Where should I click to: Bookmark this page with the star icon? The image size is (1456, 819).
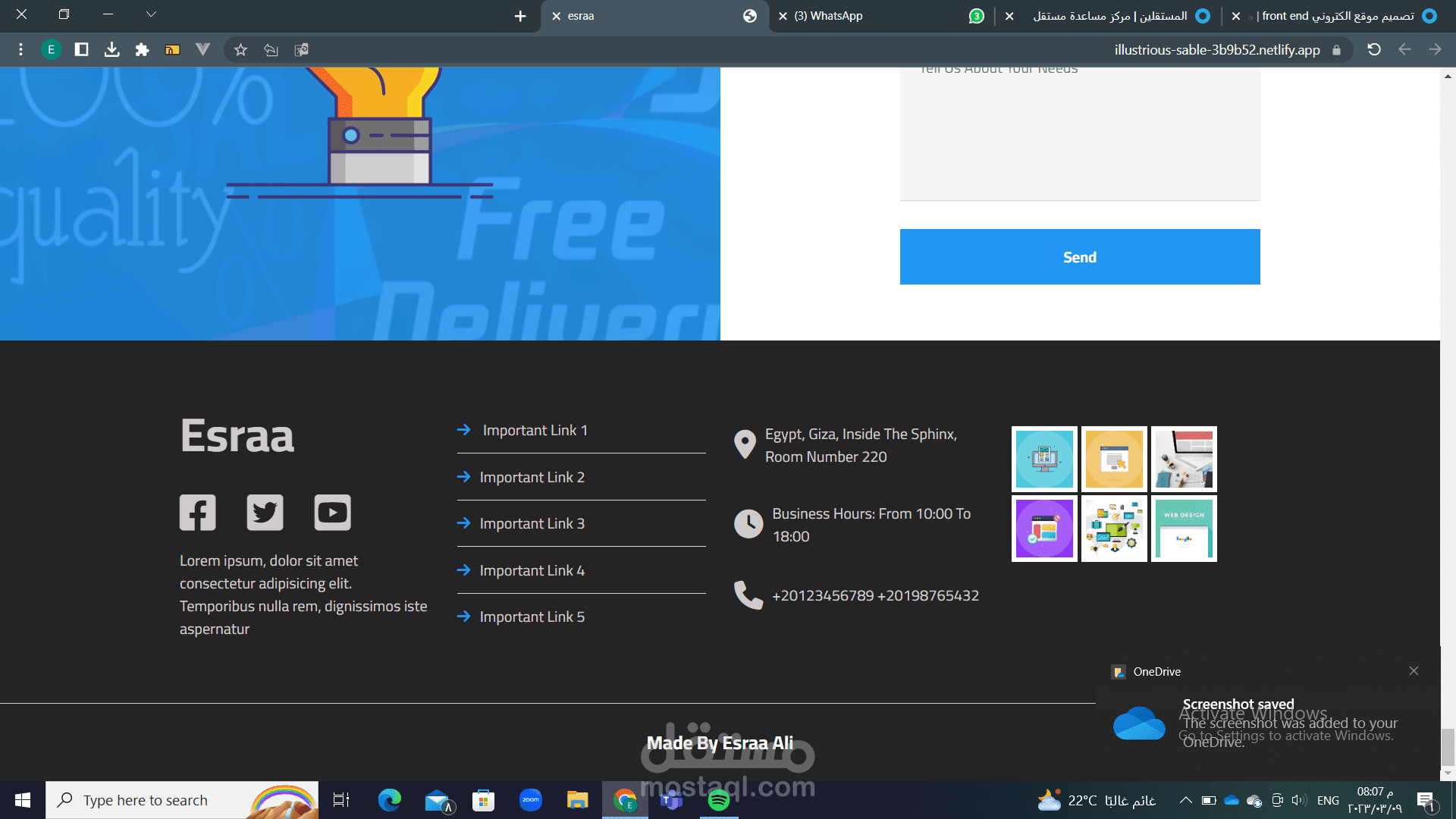click(240, 50)
